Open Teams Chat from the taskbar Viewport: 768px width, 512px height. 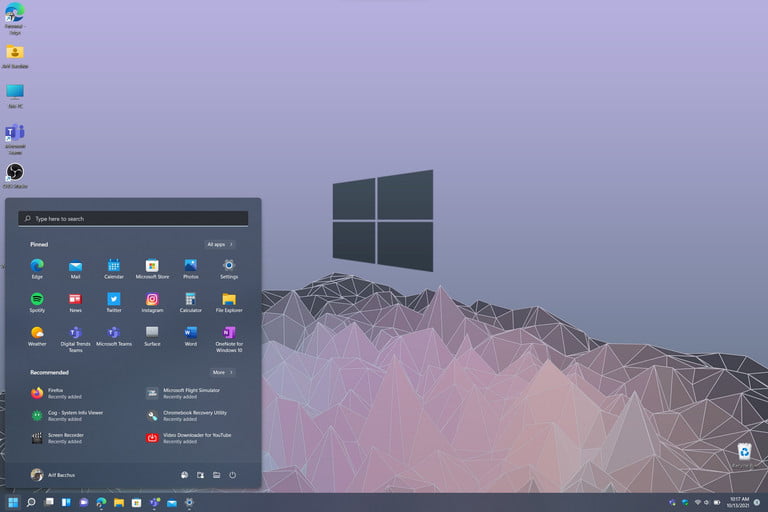(x=84, y=502)
